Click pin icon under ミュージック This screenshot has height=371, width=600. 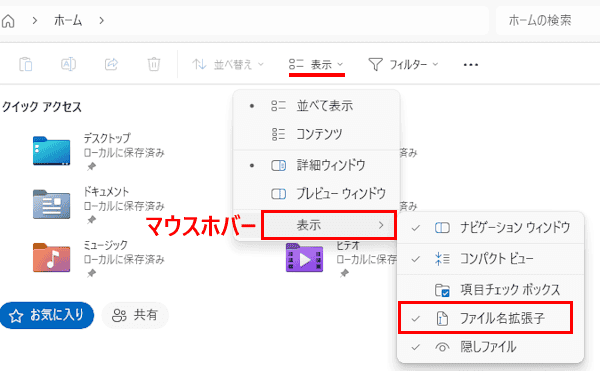click(91, 273)
